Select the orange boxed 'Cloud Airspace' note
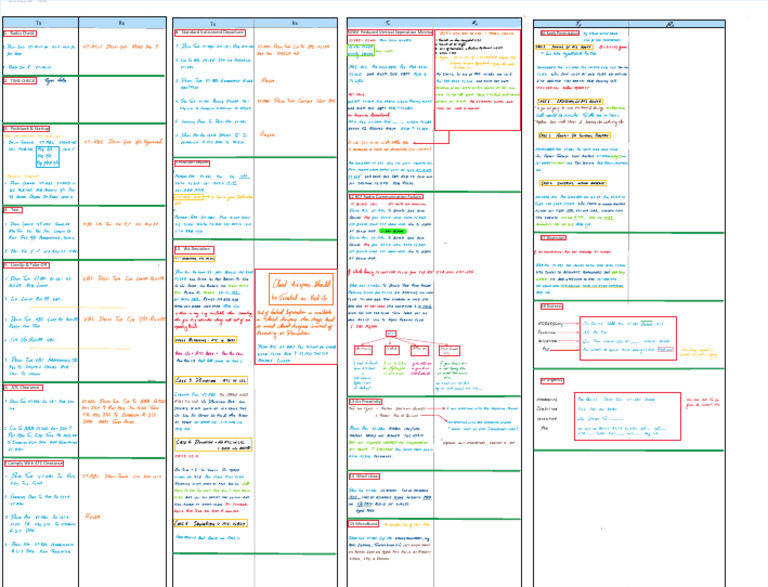This screenshot has width=768, height=587. [x=301, y=289]
